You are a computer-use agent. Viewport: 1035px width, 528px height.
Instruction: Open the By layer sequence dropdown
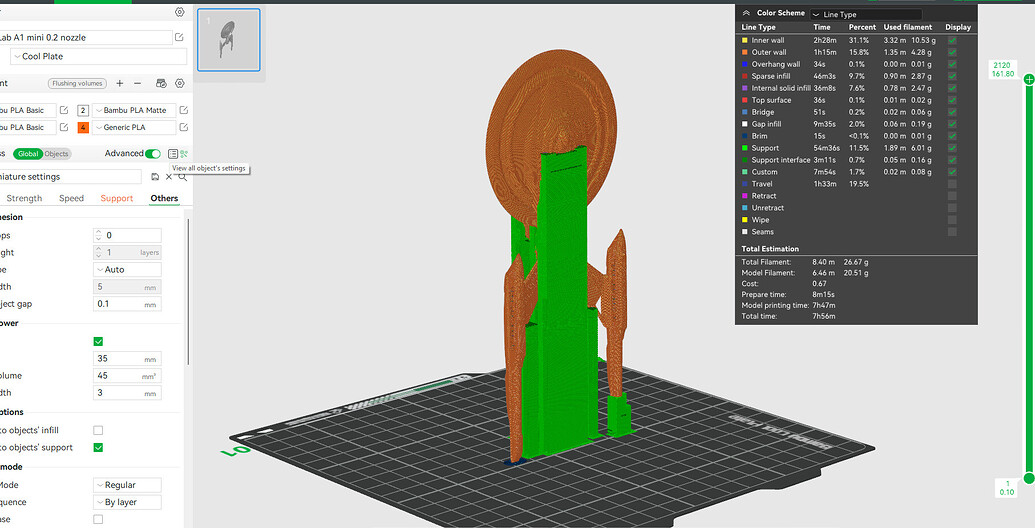coord(127,502)
